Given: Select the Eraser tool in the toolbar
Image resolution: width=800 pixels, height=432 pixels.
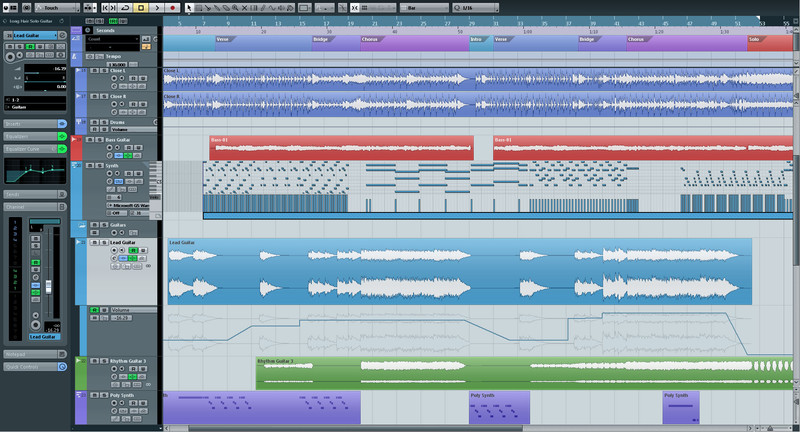Looking at the screenshot, I should coord(225,8).
